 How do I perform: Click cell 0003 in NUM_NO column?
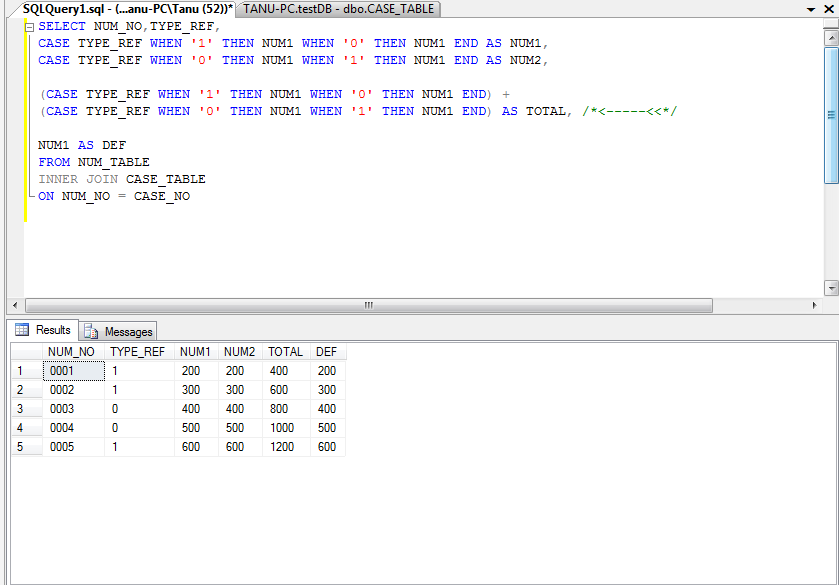73,409
